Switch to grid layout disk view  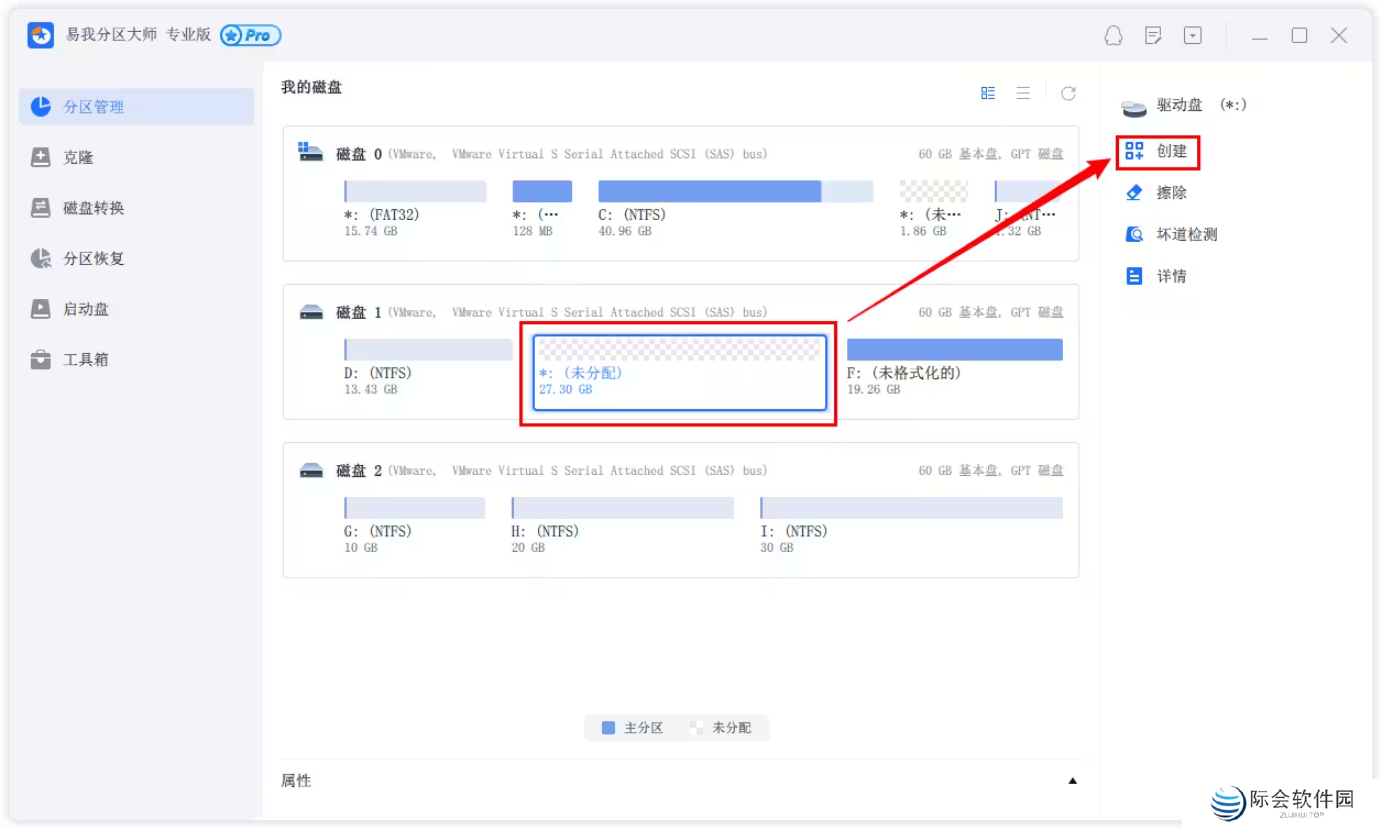coord(988,93)
